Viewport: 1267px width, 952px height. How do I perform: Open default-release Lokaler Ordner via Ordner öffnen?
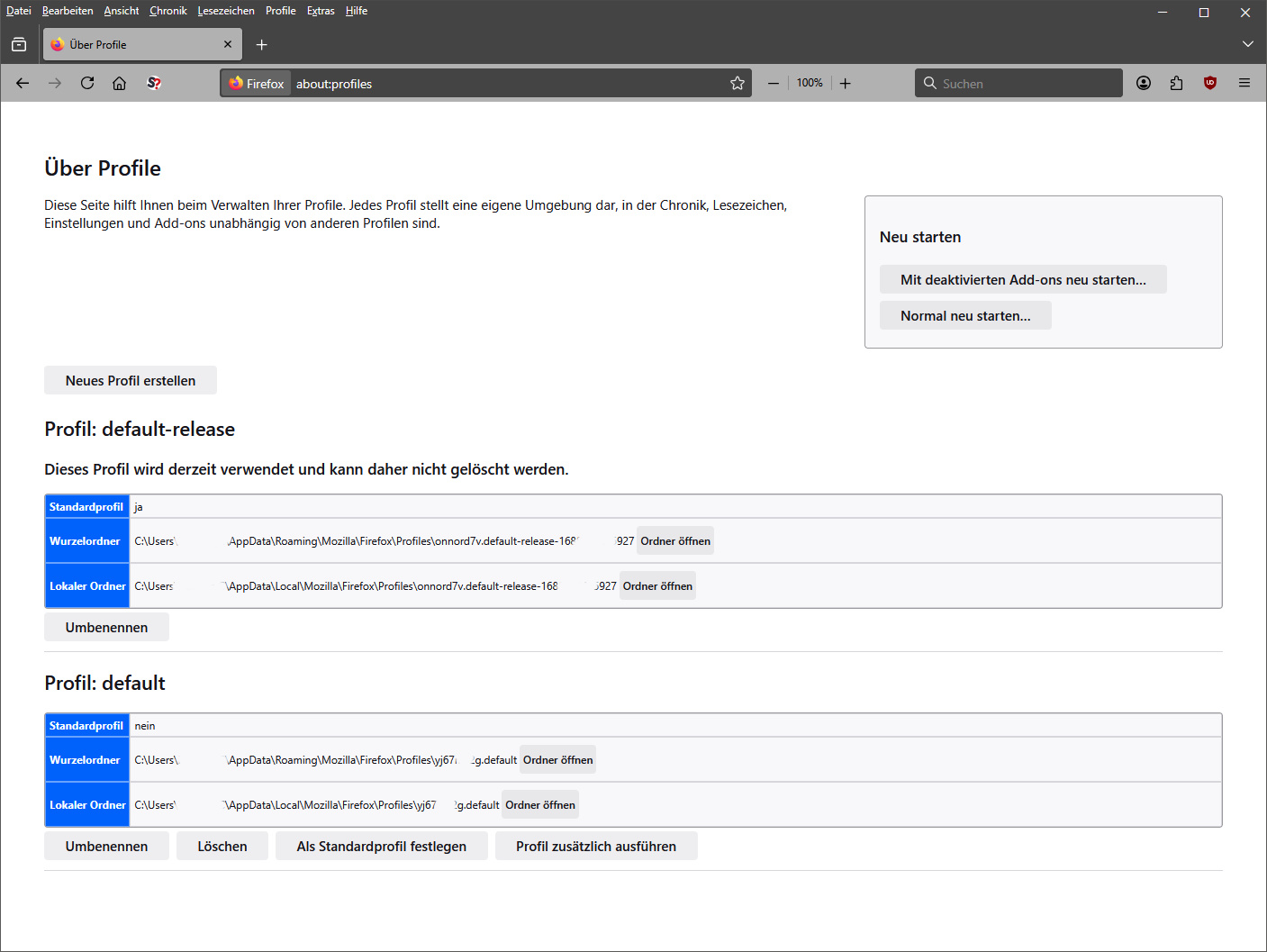[x=657, y=585]
